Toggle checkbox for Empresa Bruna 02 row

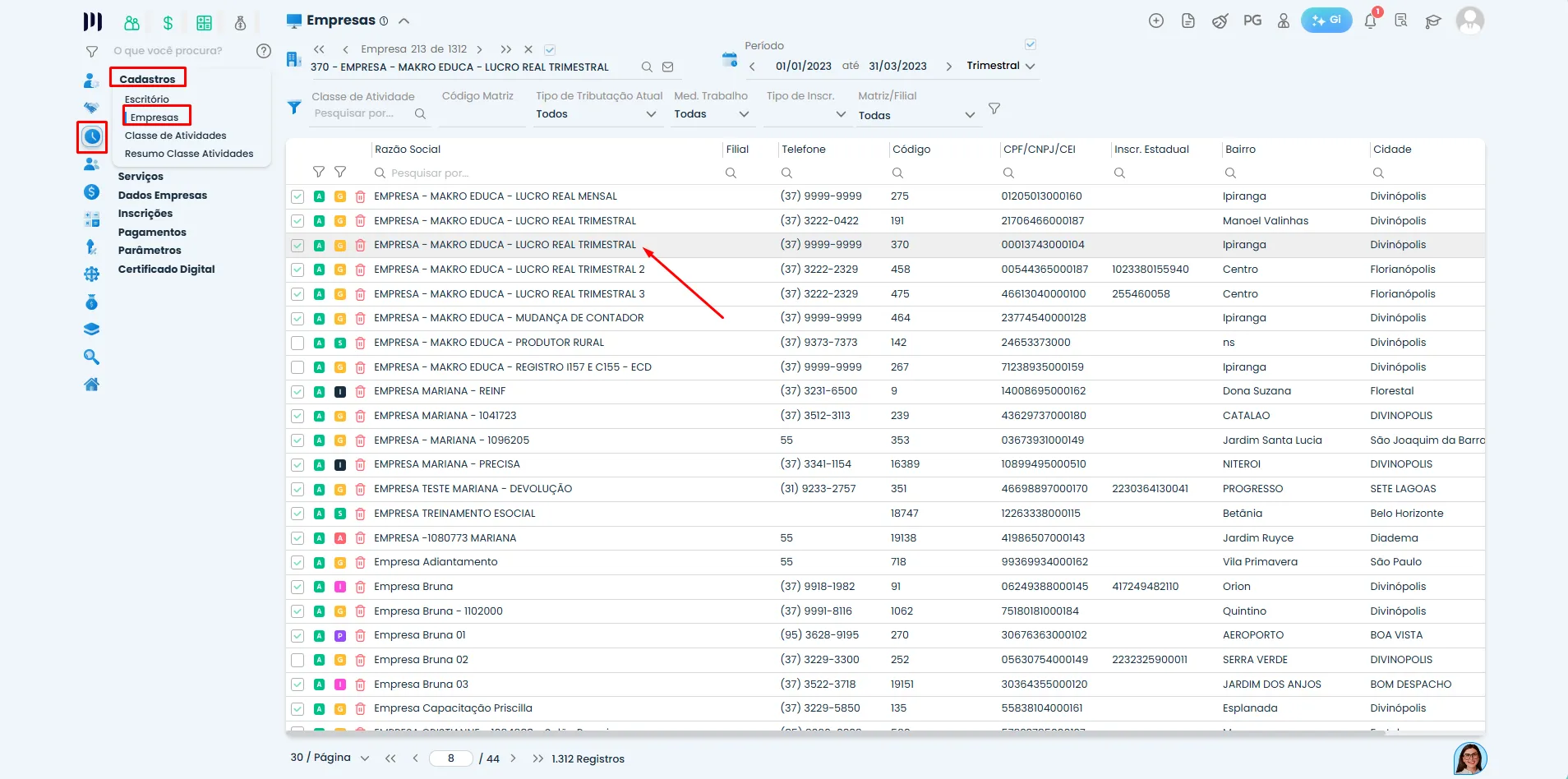(297, 660)
